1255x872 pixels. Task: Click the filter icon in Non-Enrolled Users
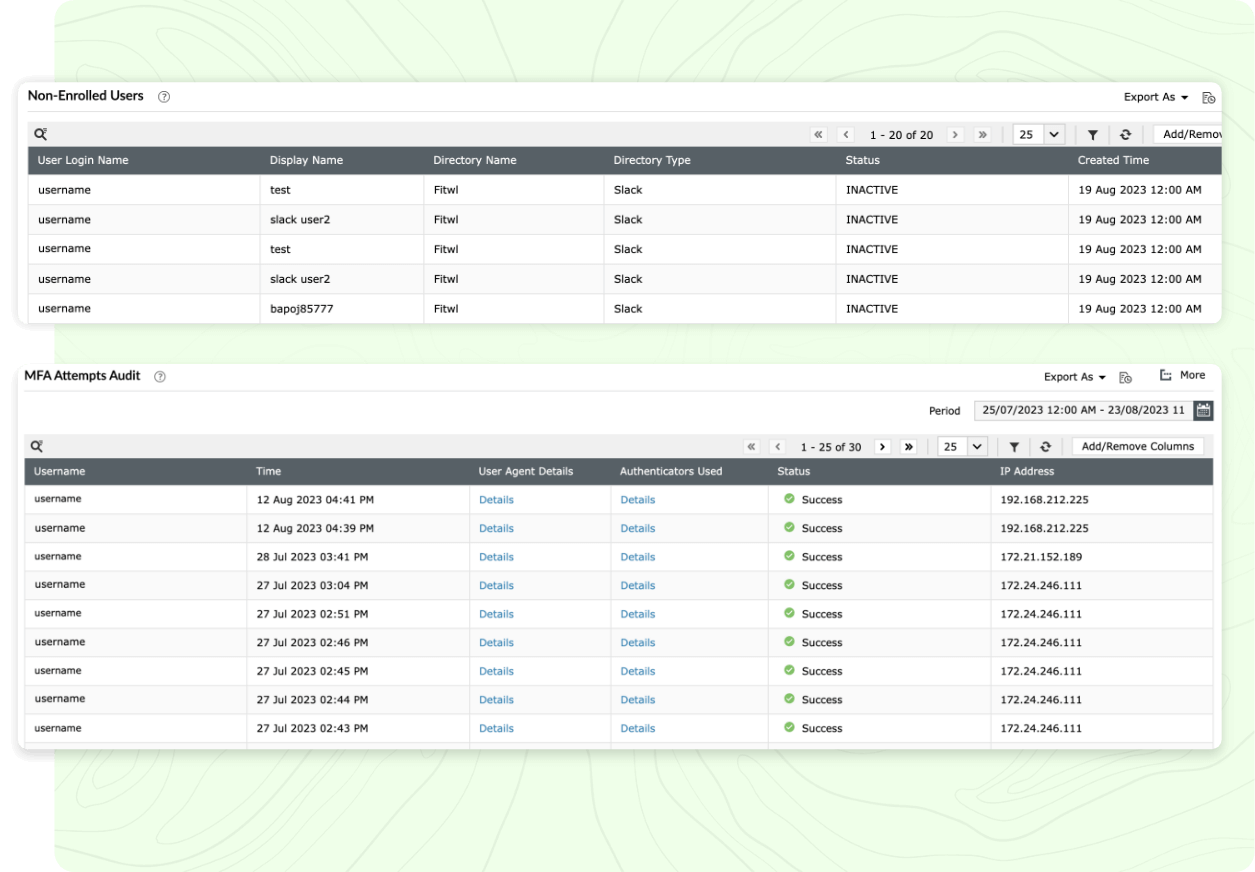pyautogui.click(x=1093, y=135)
